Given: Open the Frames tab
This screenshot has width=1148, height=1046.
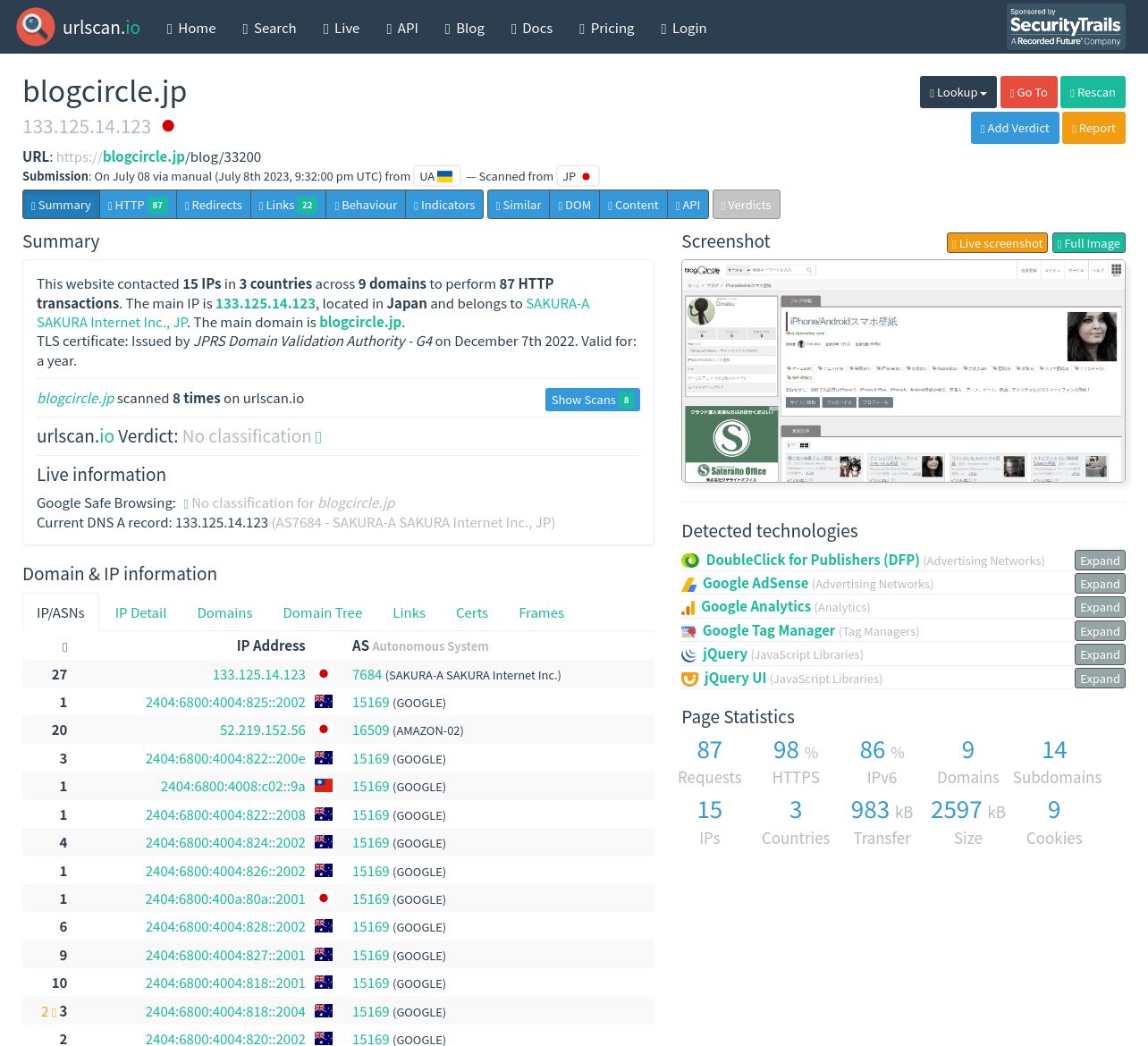Looking at the screenshot, I should (x=541, y=612).
